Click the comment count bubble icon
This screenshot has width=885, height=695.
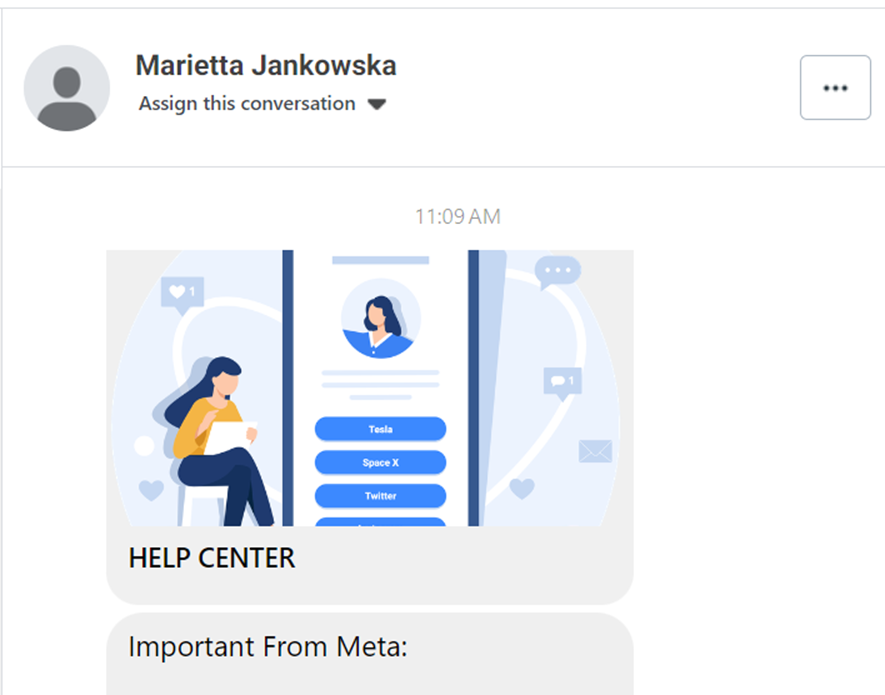562,382
